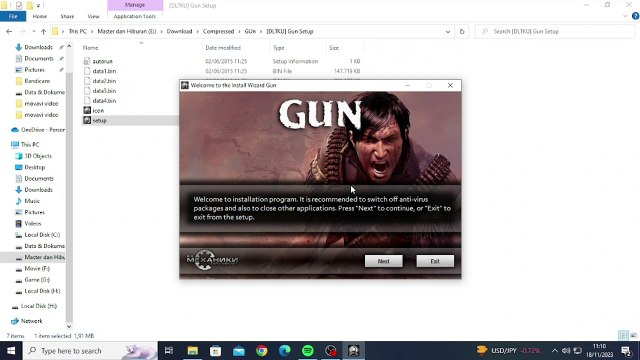Open Explorer help question mark icon
Viewport: 640px width, 360px height.
point(636,16)
